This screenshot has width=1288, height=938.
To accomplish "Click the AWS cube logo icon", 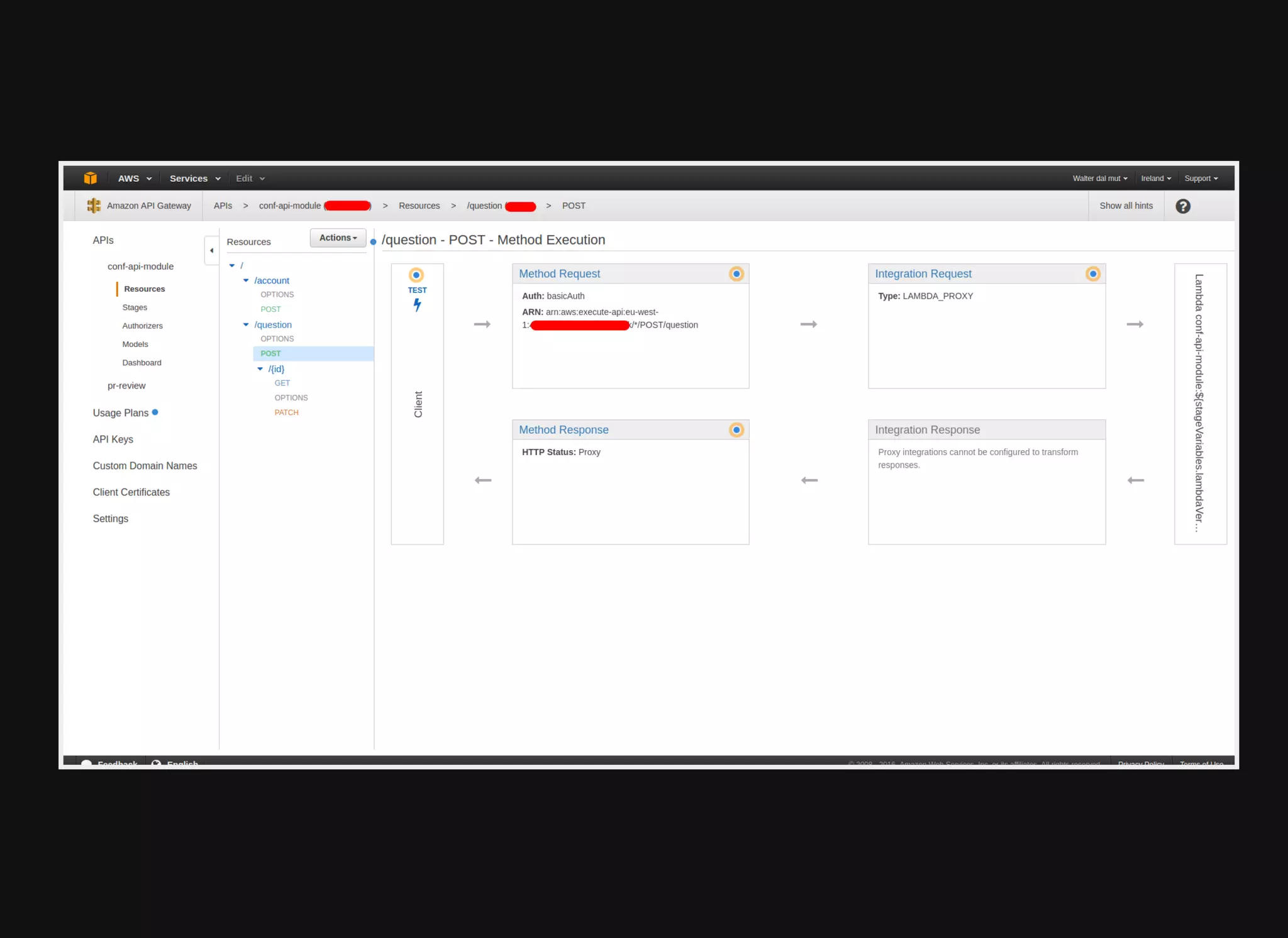I will (91, 179).
